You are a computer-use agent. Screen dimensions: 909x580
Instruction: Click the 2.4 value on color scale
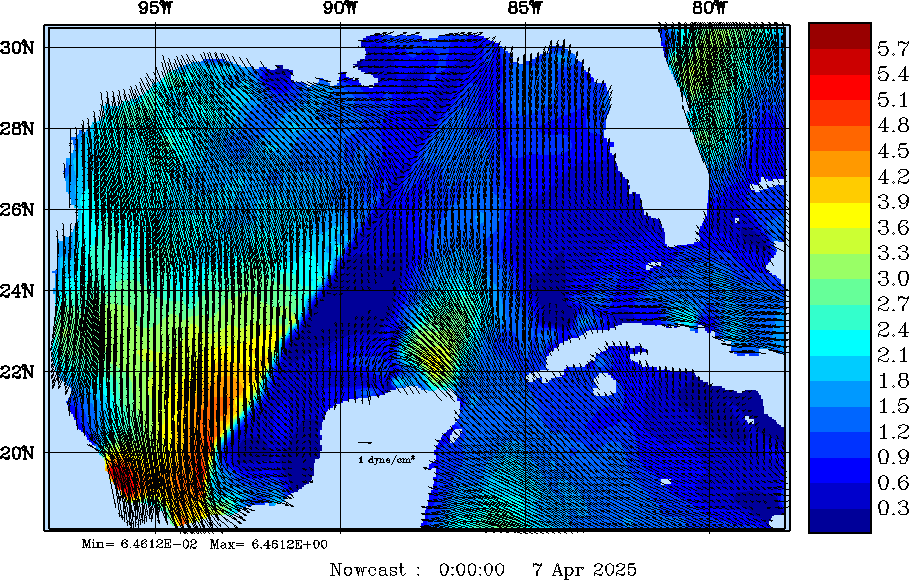(x=893, y=329)
